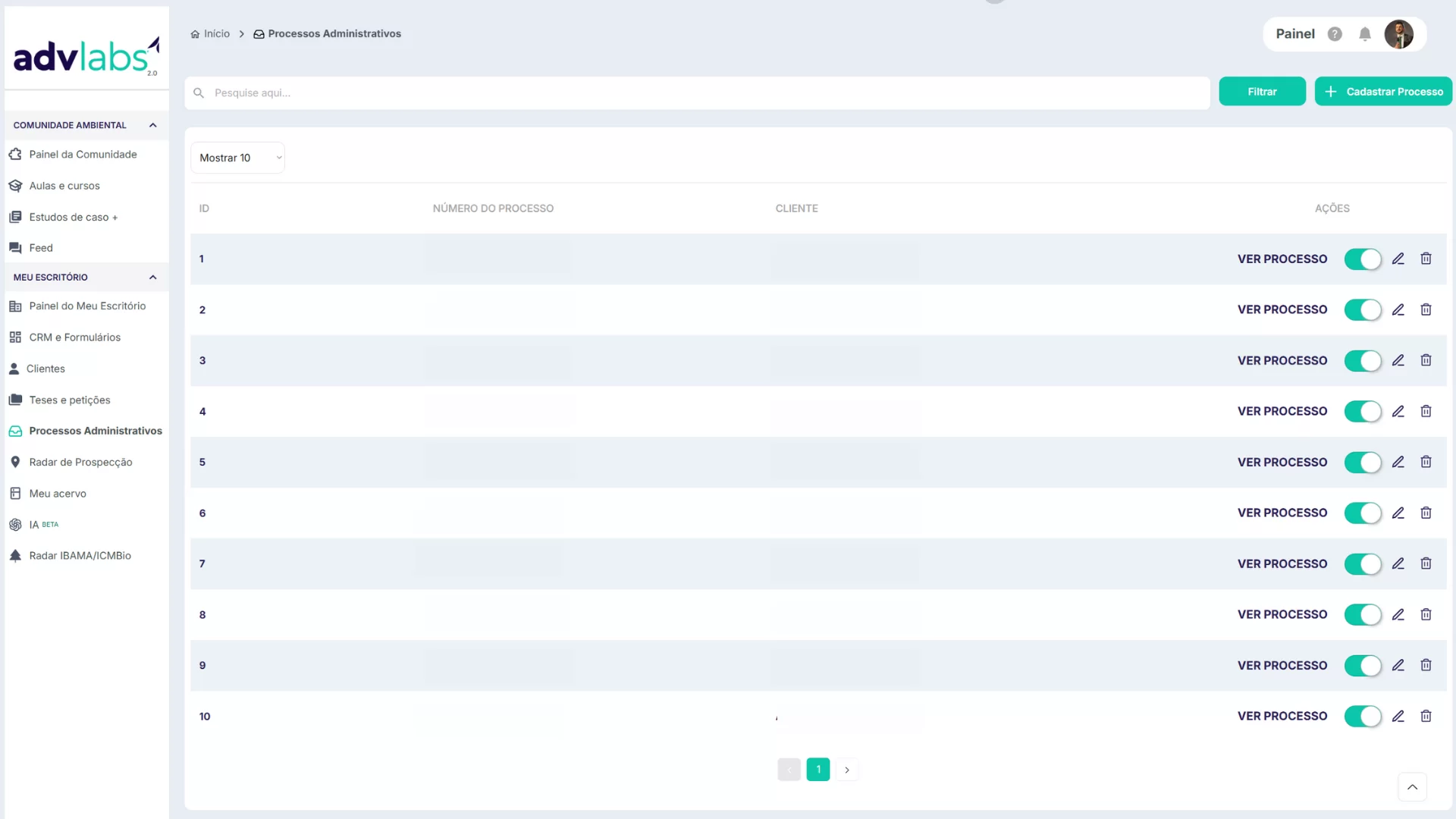Open the help question mark icon
The image size is (1456, 819).
(x=1335, y=34)
